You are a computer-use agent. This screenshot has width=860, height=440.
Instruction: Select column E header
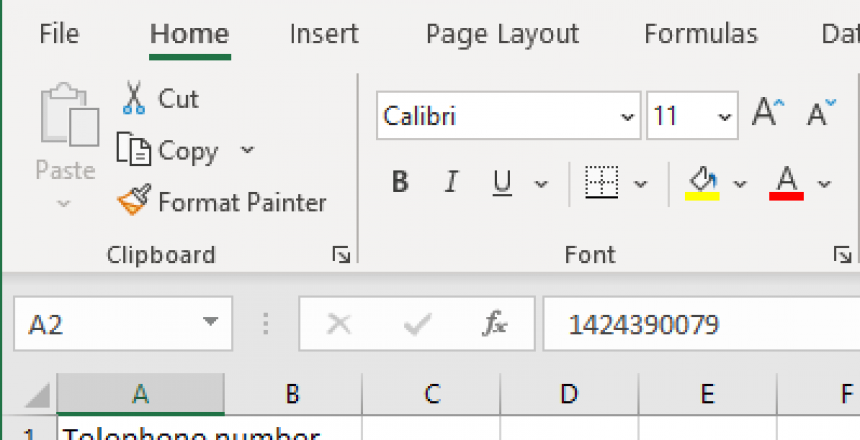[707, 394]
